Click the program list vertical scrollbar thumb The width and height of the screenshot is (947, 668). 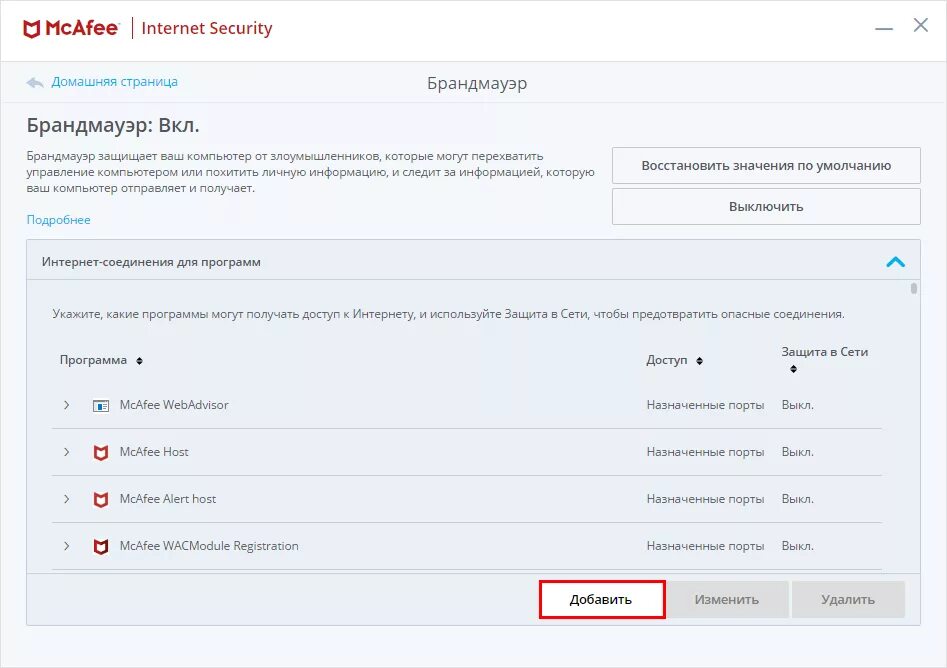[914, 289]
